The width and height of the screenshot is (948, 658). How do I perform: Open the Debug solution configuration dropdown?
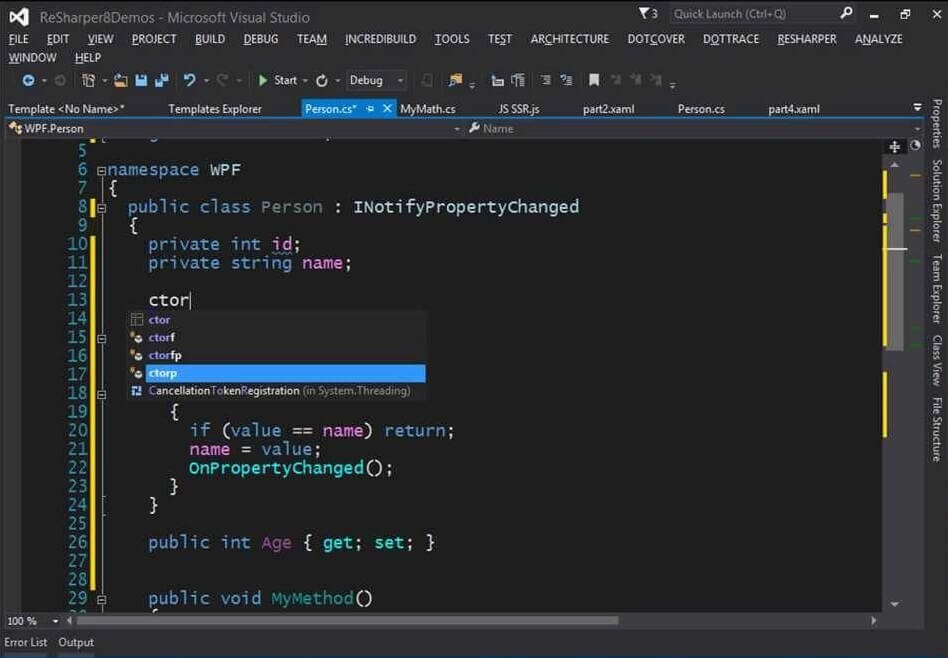[375, 80]
